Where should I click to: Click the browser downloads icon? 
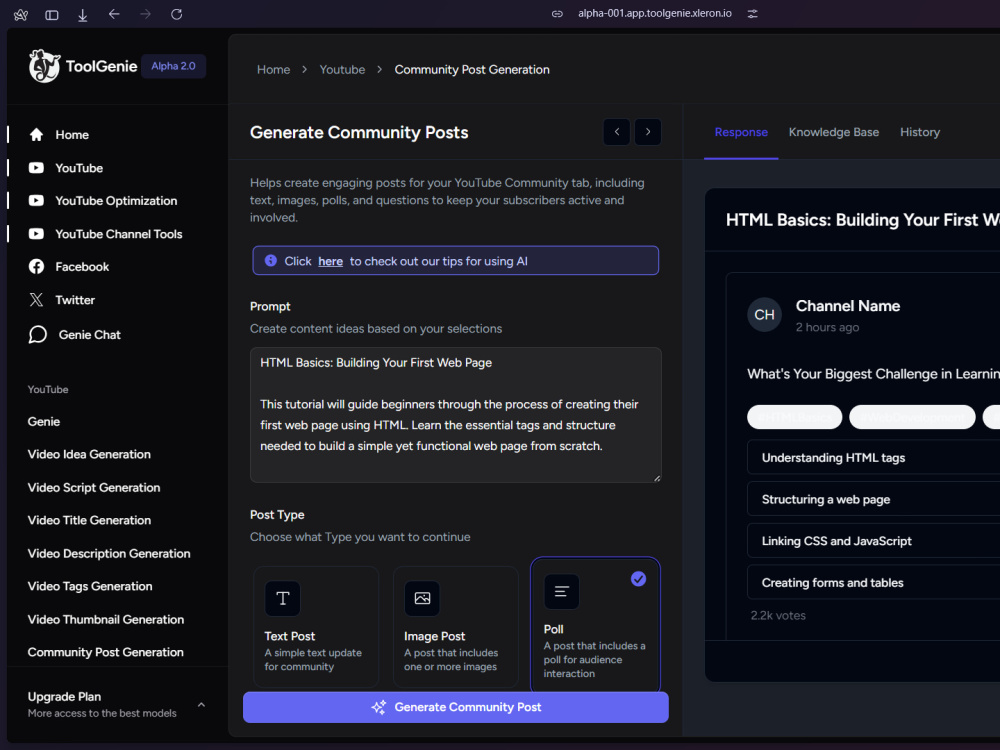[x=83, y=14]
